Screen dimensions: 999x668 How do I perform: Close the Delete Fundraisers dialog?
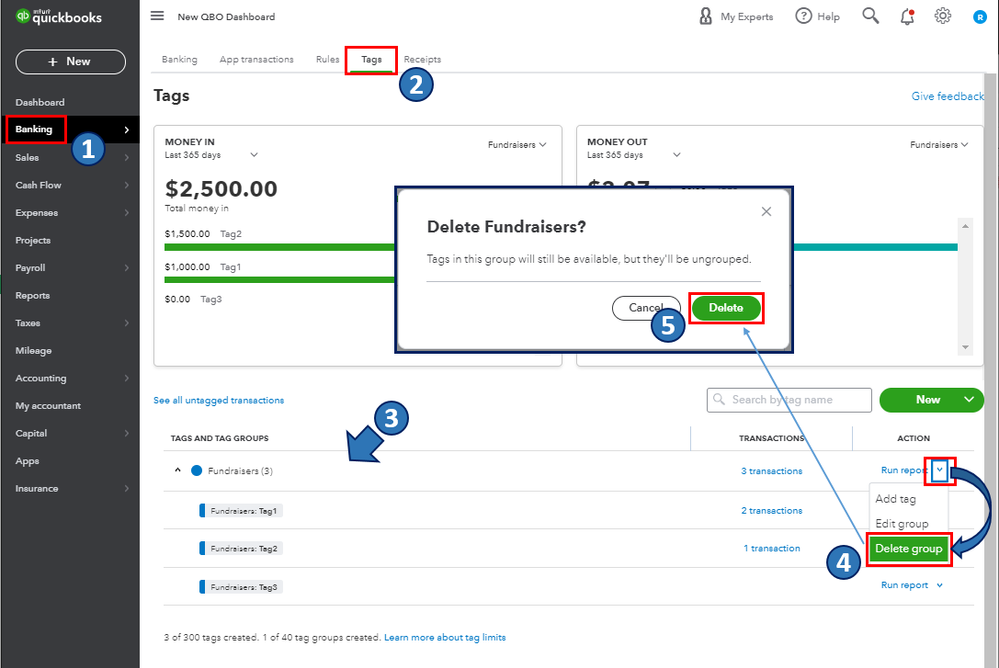point(766,211)
